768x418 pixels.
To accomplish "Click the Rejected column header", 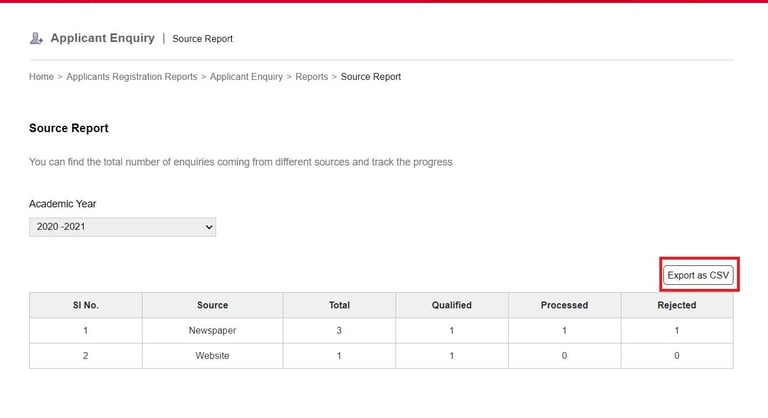I will 677,305.
